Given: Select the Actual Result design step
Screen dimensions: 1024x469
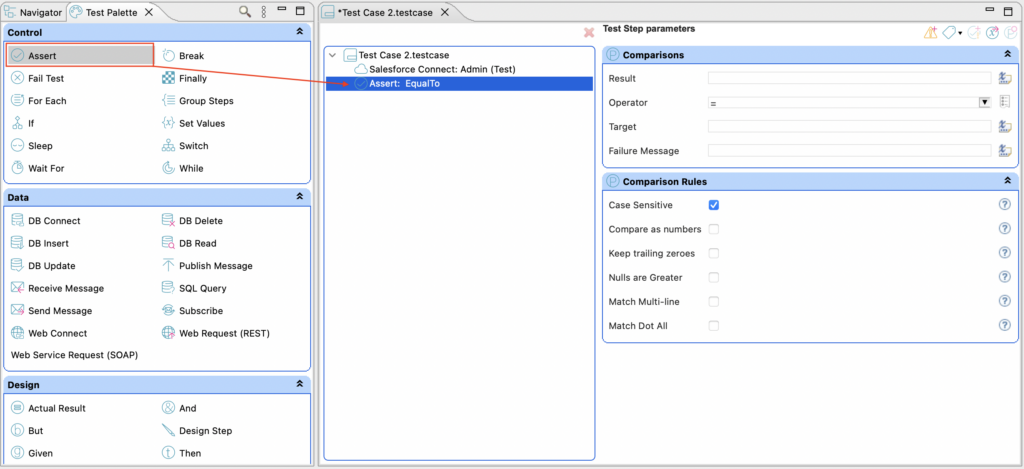Looking at the screenshot, I should point(48,408).
